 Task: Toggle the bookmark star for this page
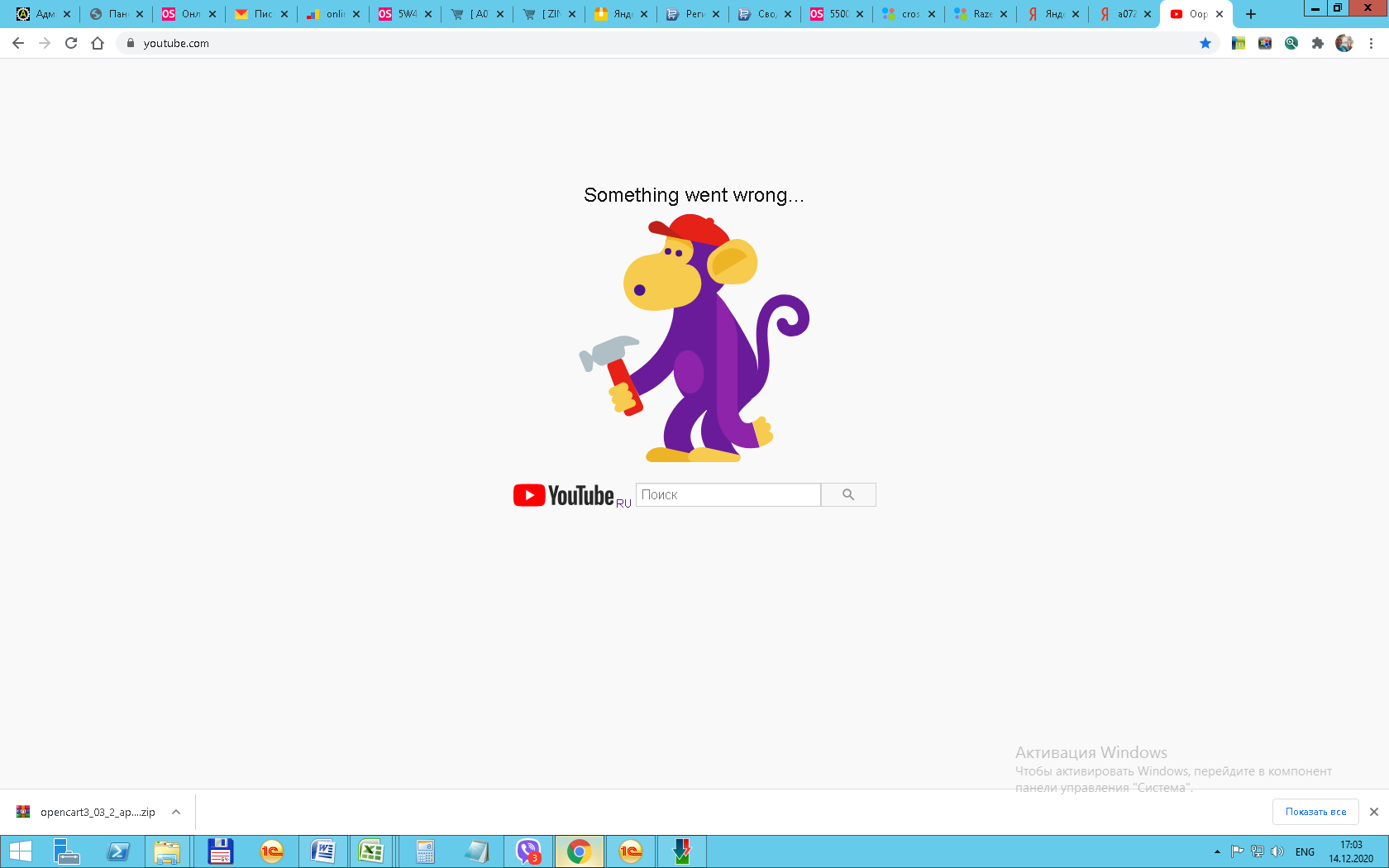click(1205, 43)
